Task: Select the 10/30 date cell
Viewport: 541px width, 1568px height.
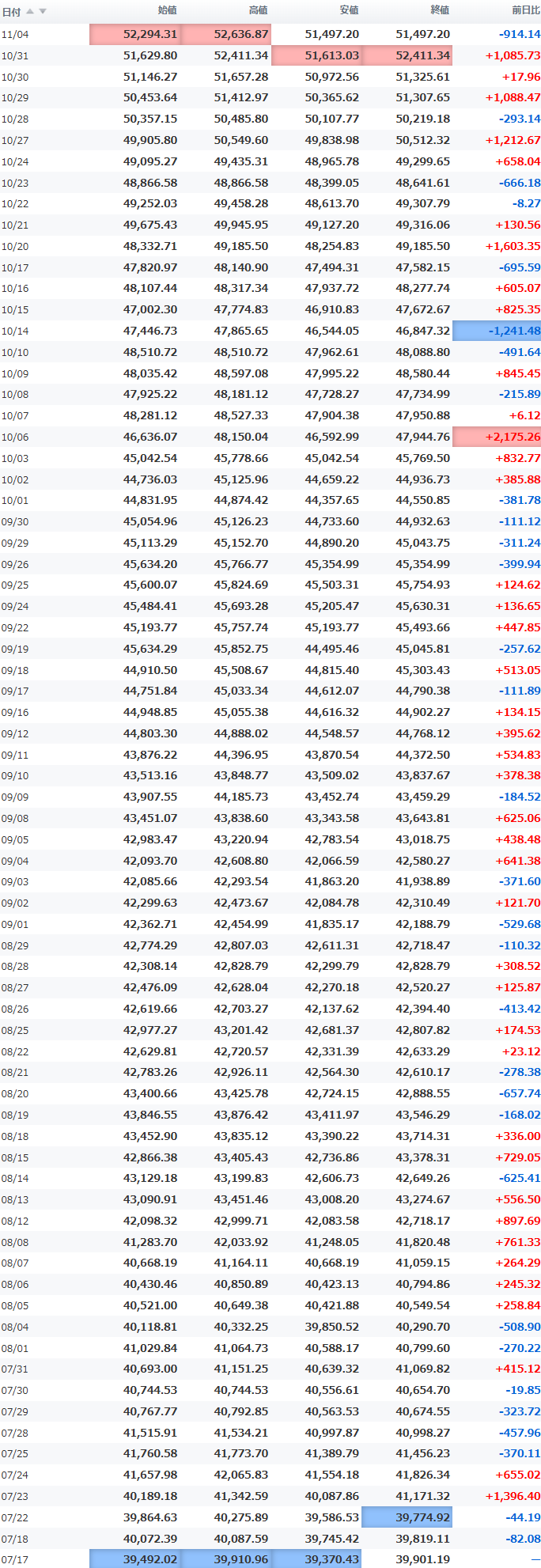Action: point(15,77)
